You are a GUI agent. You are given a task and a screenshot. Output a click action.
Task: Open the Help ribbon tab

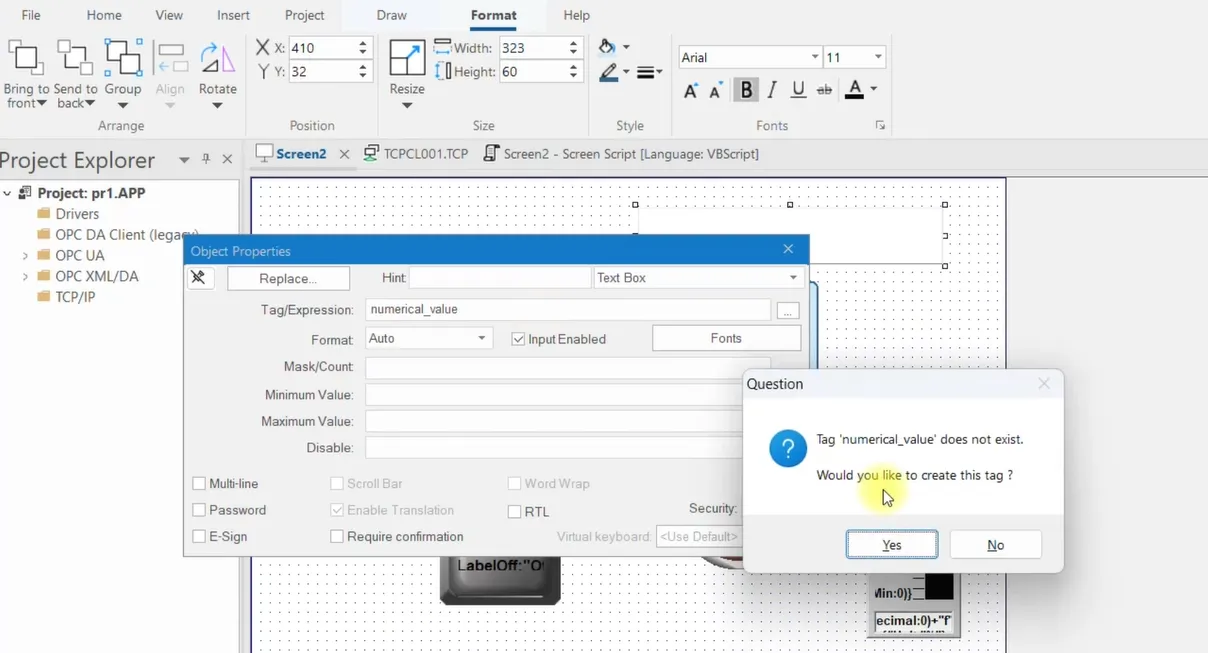[x=577, y=15]
